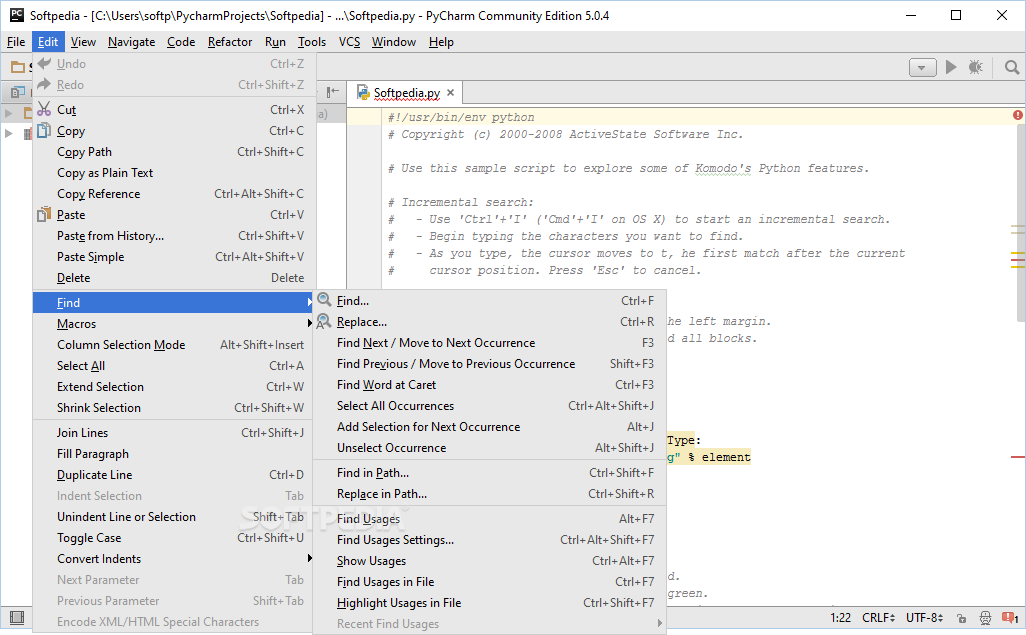Viewport: 1026px width, 635px height.
Task: Open the Navigate menu
Action: (x=132, y=42)
